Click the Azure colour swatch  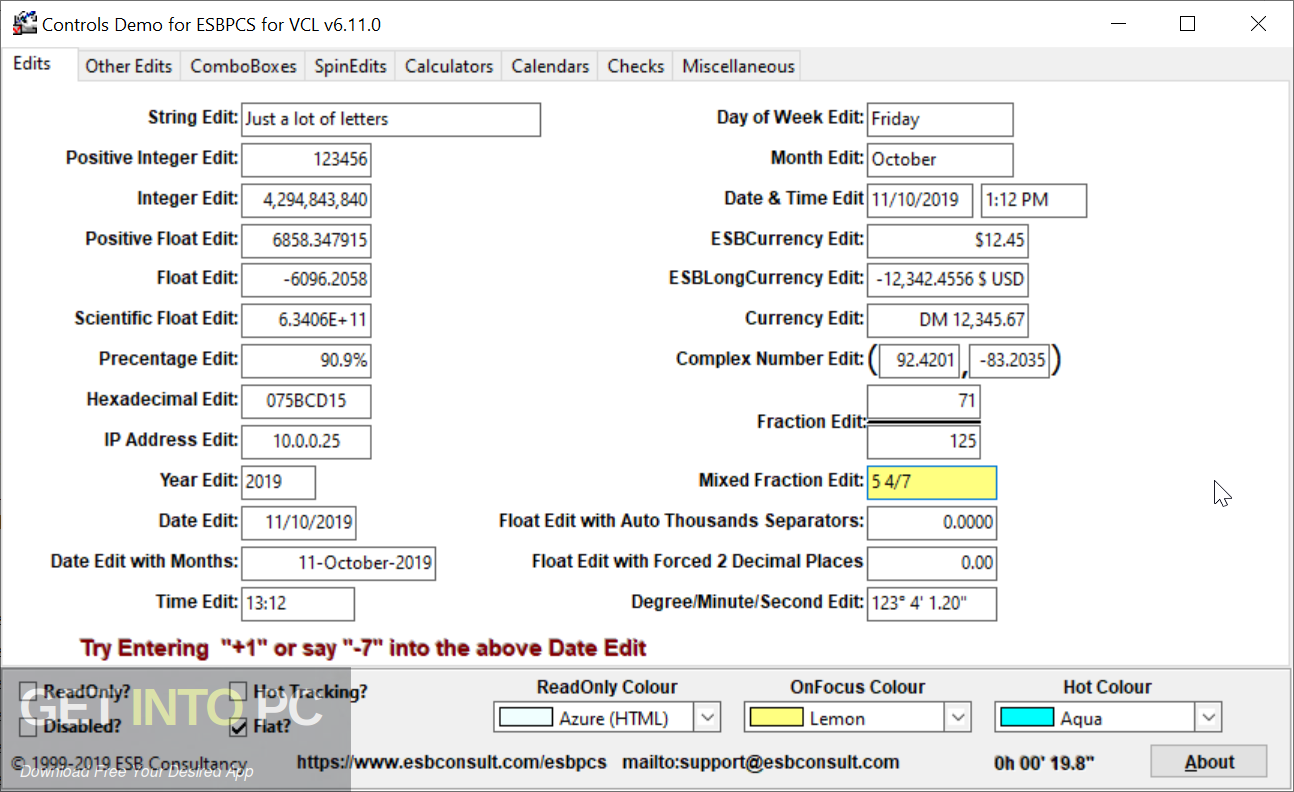click(x=526, y=717)
